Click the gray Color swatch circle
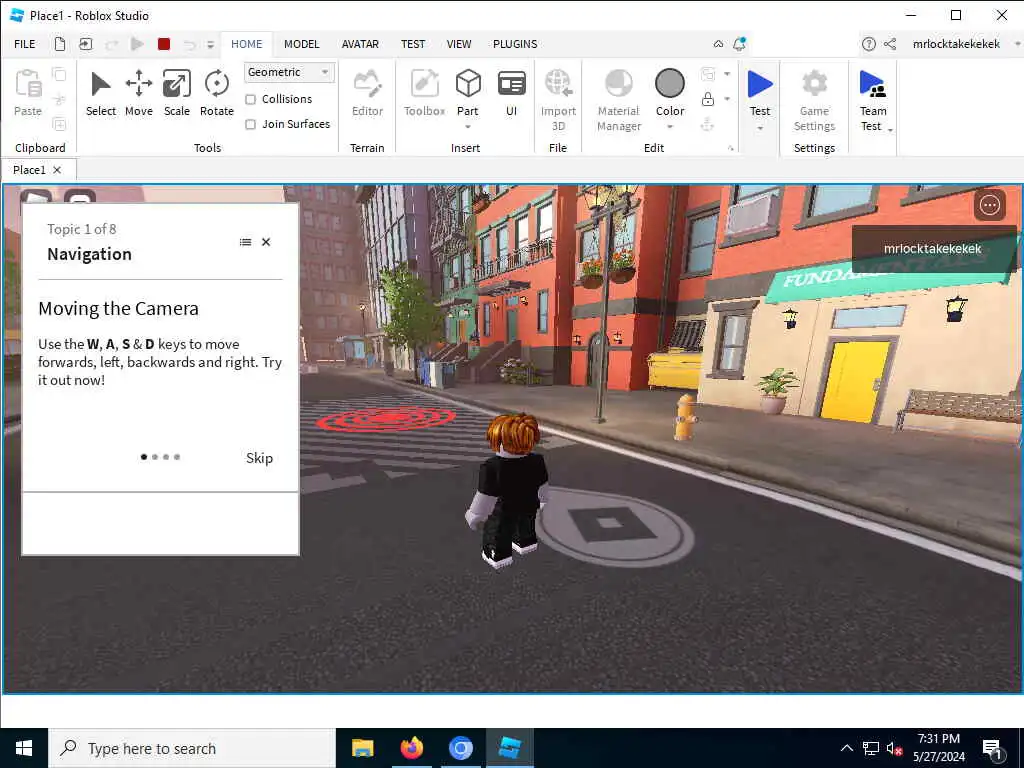The width and height of the screenshot is (1024, 768). coord(670,84)
